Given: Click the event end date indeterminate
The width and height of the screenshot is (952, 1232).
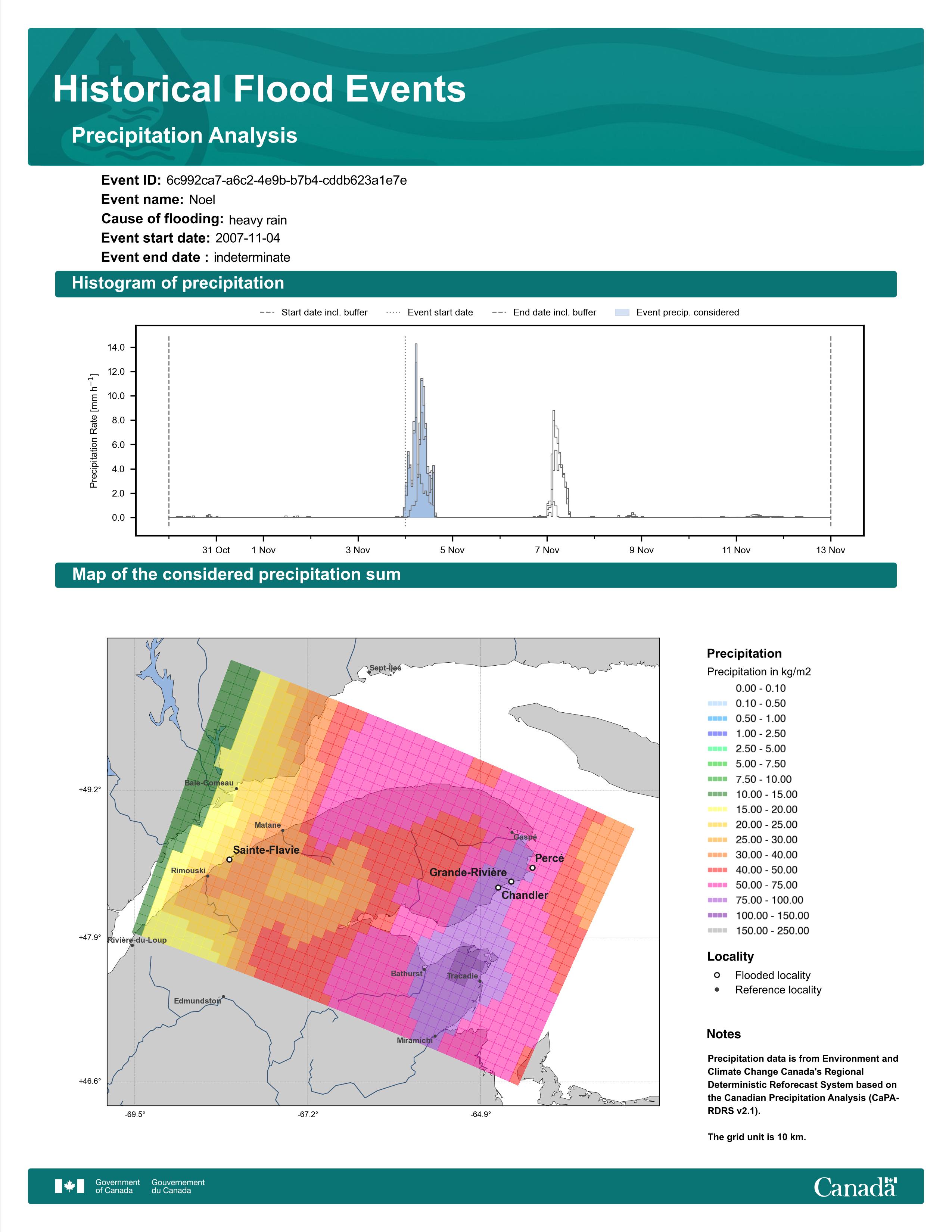Looking at the screenshot, I should 252,257.
